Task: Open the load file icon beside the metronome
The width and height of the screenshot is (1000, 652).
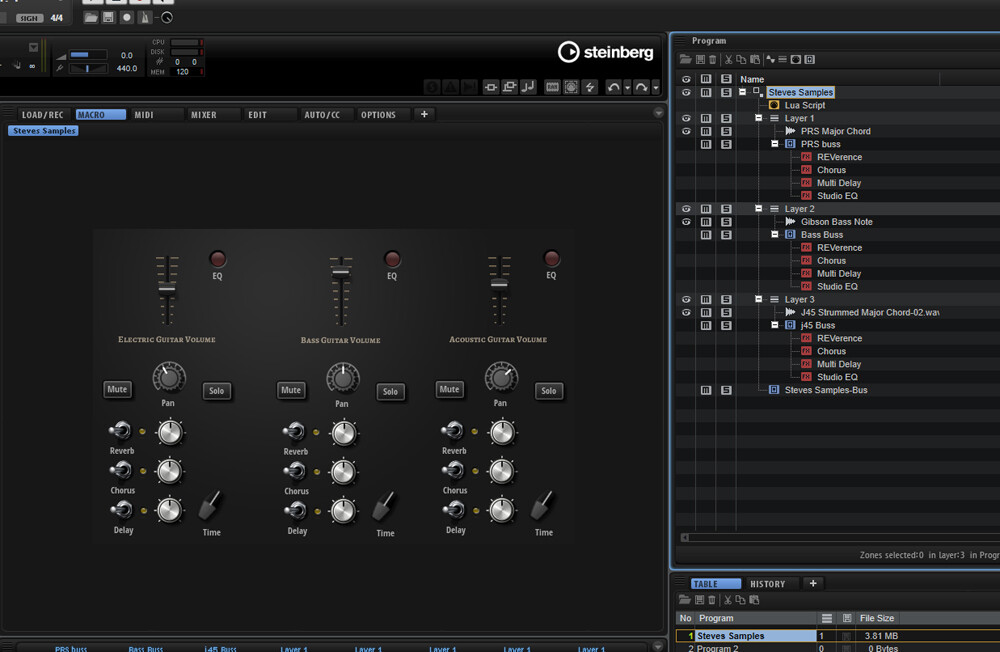Action: click(91, 17)
